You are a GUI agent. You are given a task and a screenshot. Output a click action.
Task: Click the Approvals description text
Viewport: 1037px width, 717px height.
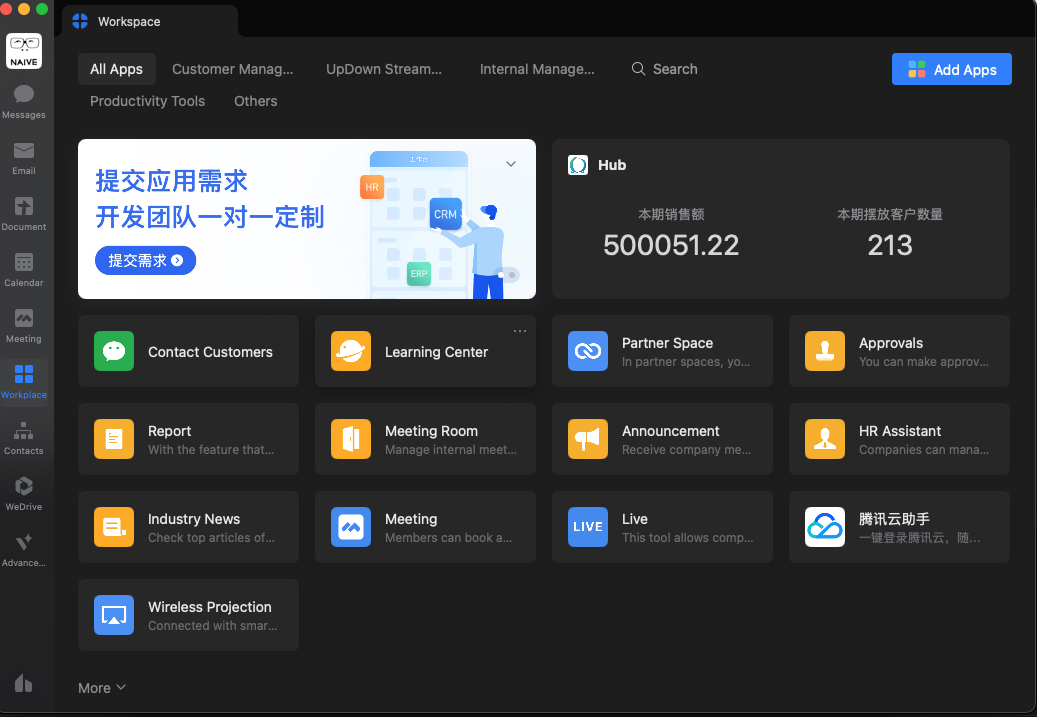coord(923,362)
